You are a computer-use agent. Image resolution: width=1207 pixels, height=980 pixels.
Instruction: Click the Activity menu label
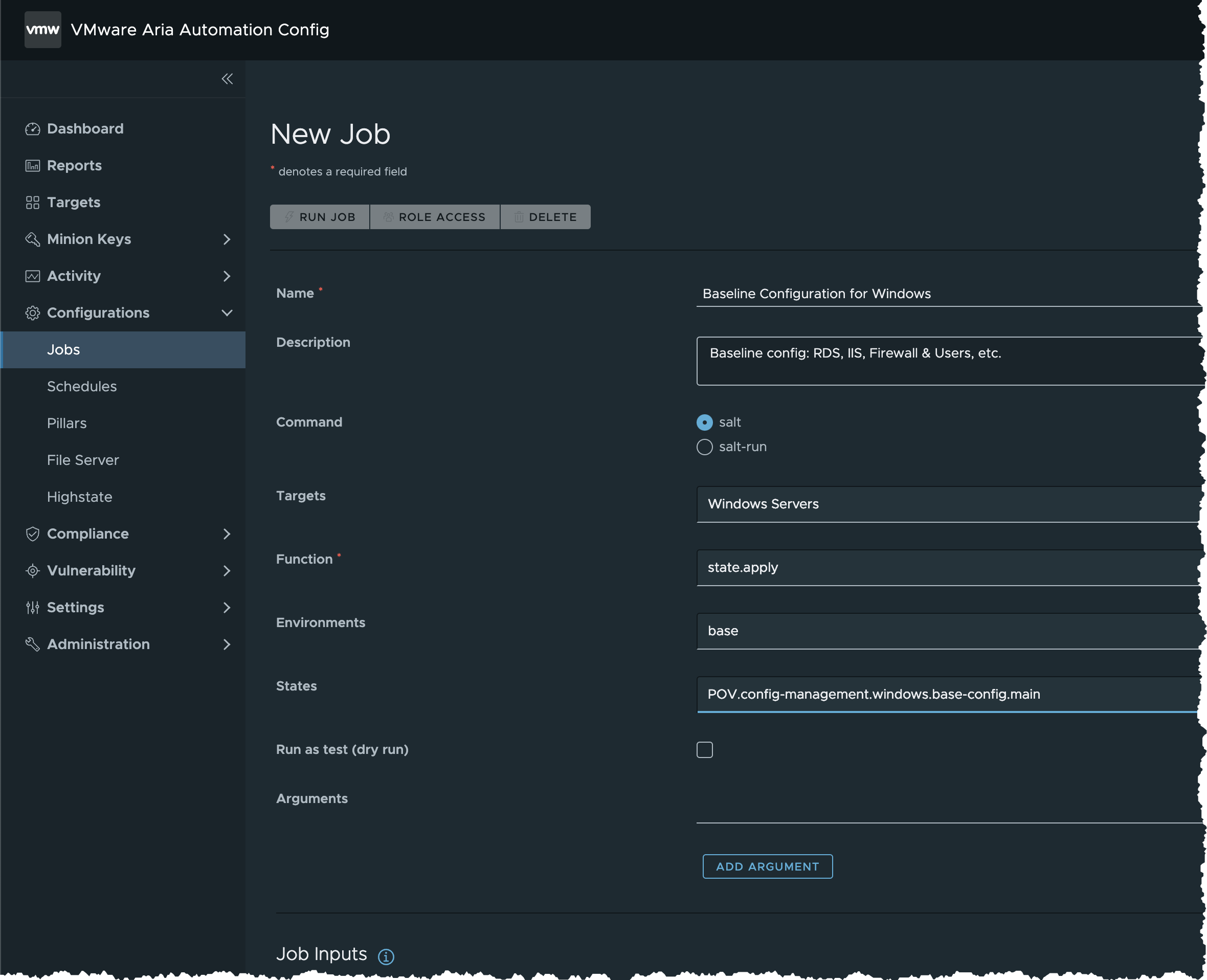74,276
